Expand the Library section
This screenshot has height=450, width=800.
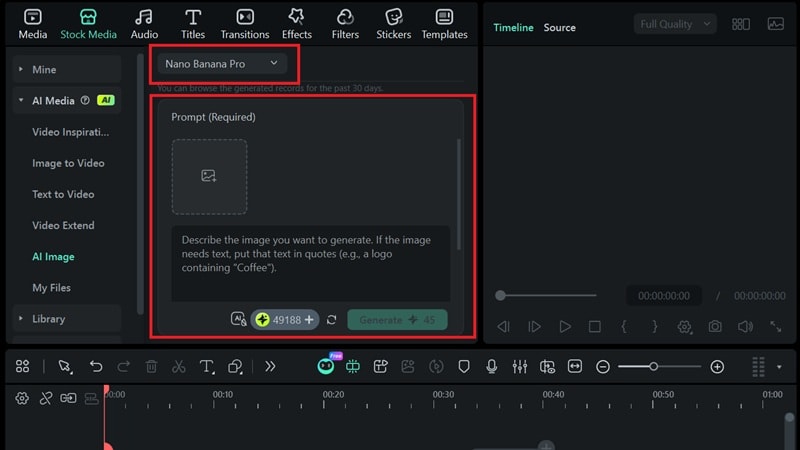67,319
